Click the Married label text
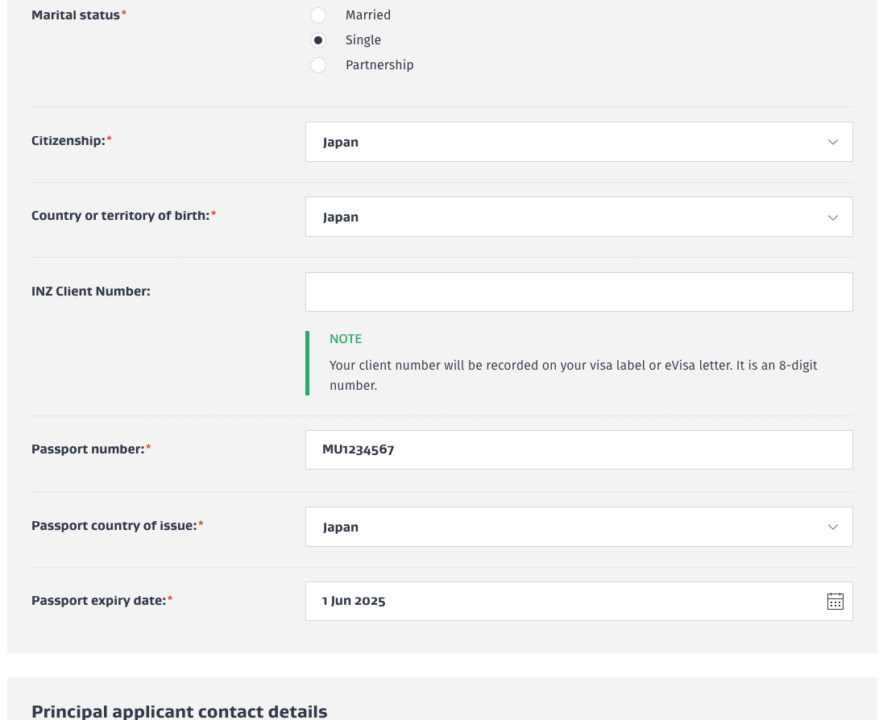Screen dimensions: 883x720 click(368, 15)
